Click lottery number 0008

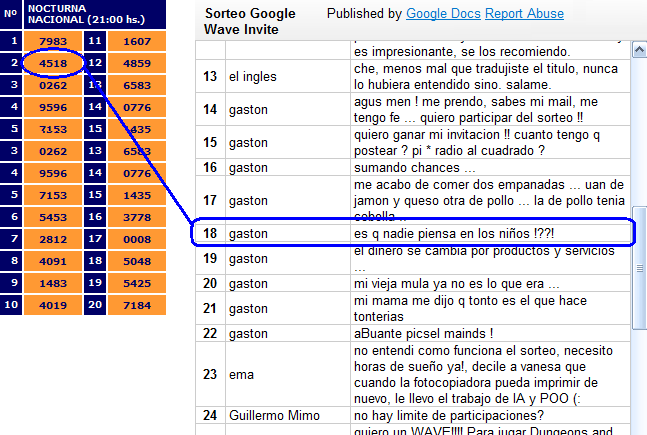137,239
